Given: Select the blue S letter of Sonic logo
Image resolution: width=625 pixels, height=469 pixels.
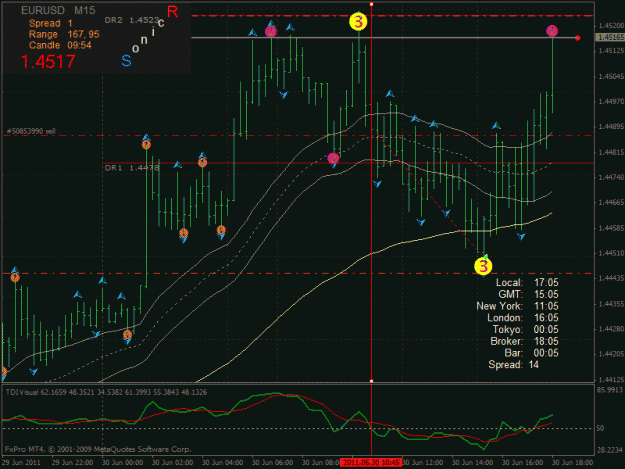Looking at the screenshot, I should pos(126,61).
